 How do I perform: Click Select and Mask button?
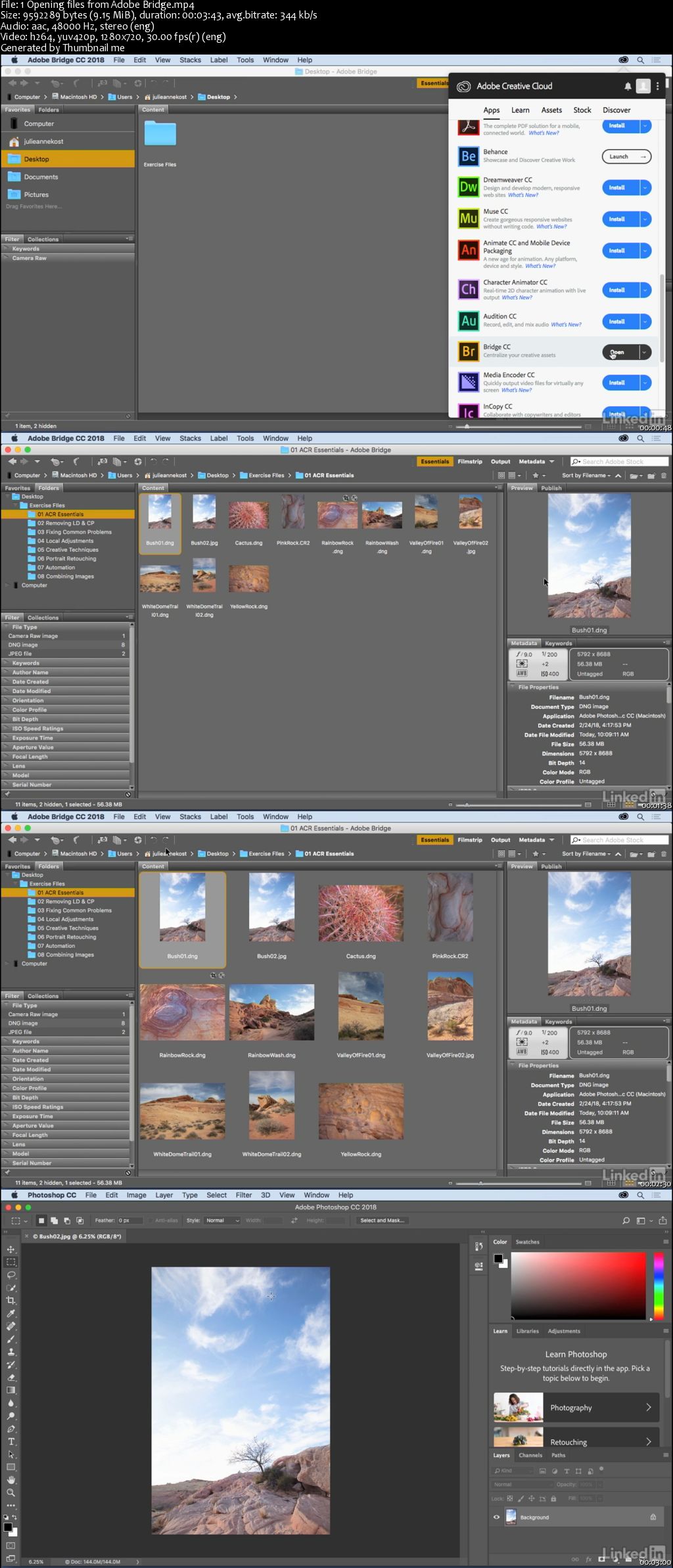(x=382, y=1221)
